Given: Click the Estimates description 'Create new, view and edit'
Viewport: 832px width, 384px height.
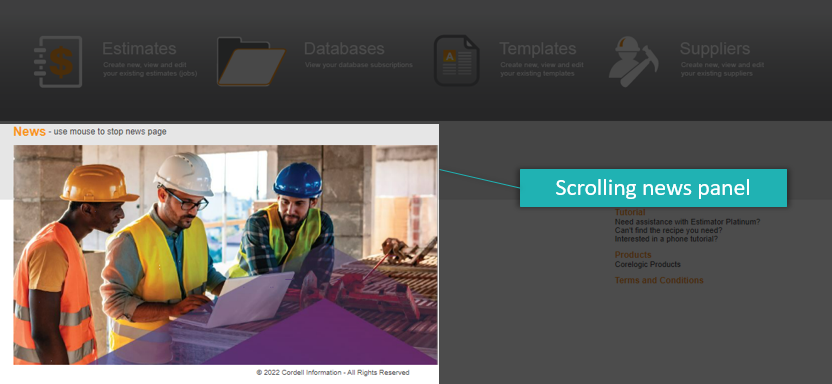Looking at the screenshot, I should [x=145, y=65].
